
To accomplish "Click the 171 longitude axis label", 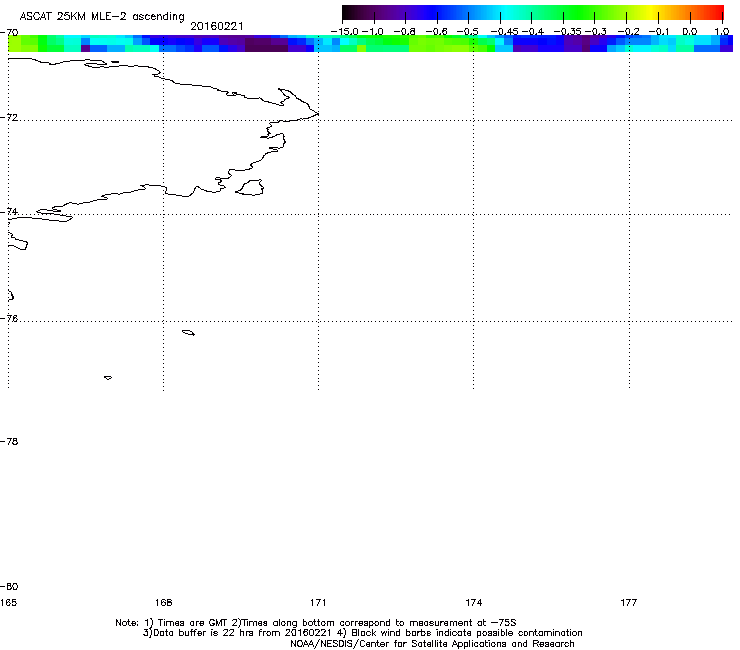I will (318, 603).
